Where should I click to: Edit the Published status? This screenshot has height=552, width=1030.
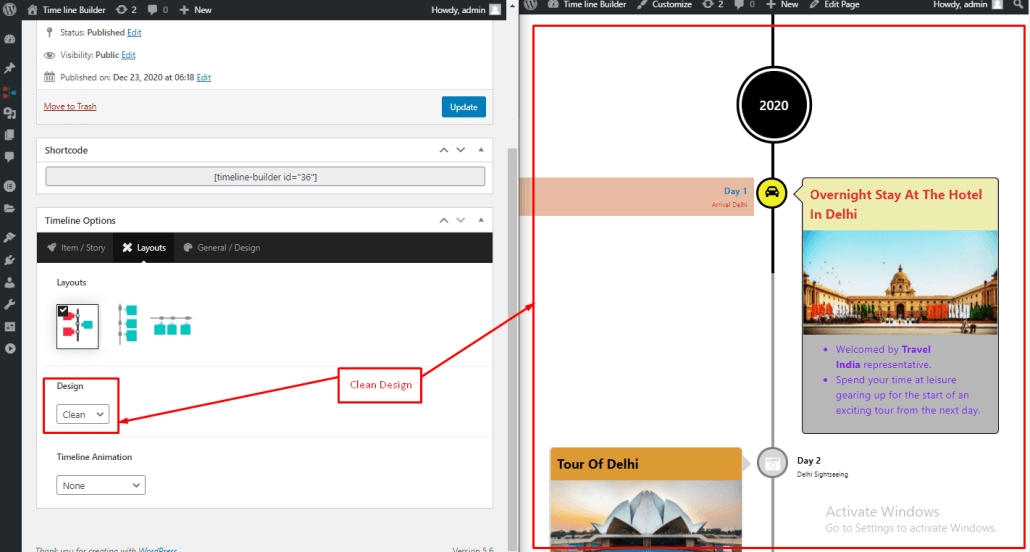[x=134, y=32]
